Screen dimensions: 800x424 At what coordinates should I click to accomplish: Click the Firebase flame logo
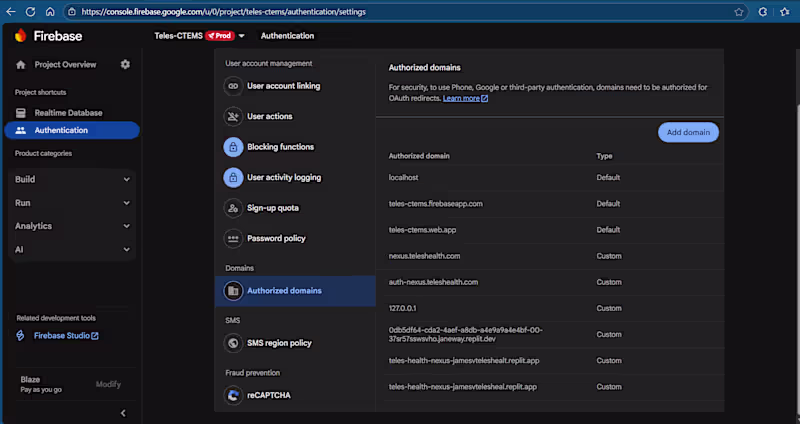[x=20, y=35]
